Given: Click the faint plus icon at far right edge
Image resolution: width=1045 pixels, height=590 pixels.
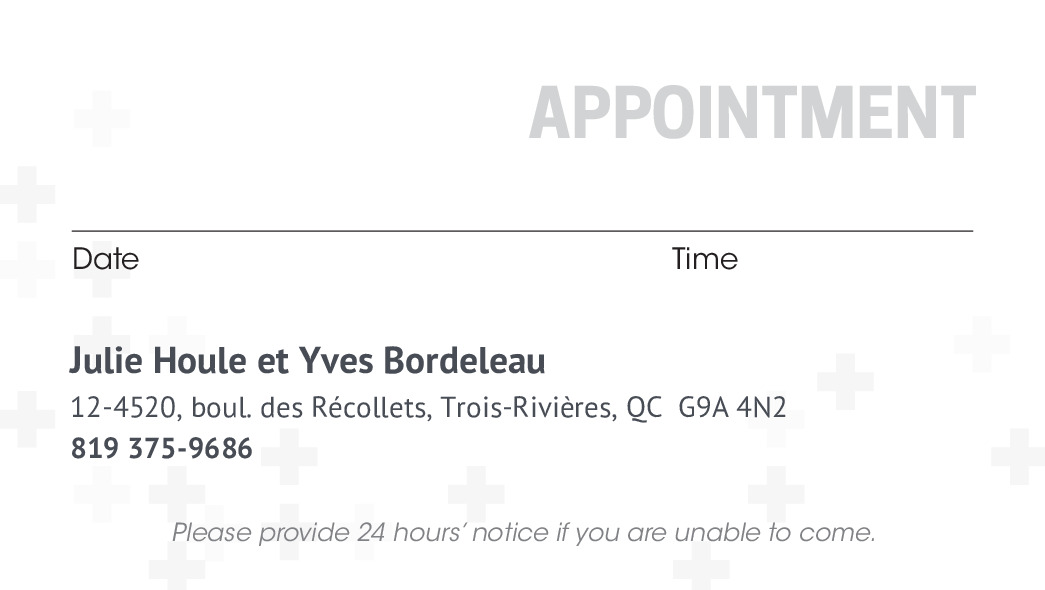Looking at the screenshot, I should pyautogui.click(x=1018, y=456).
